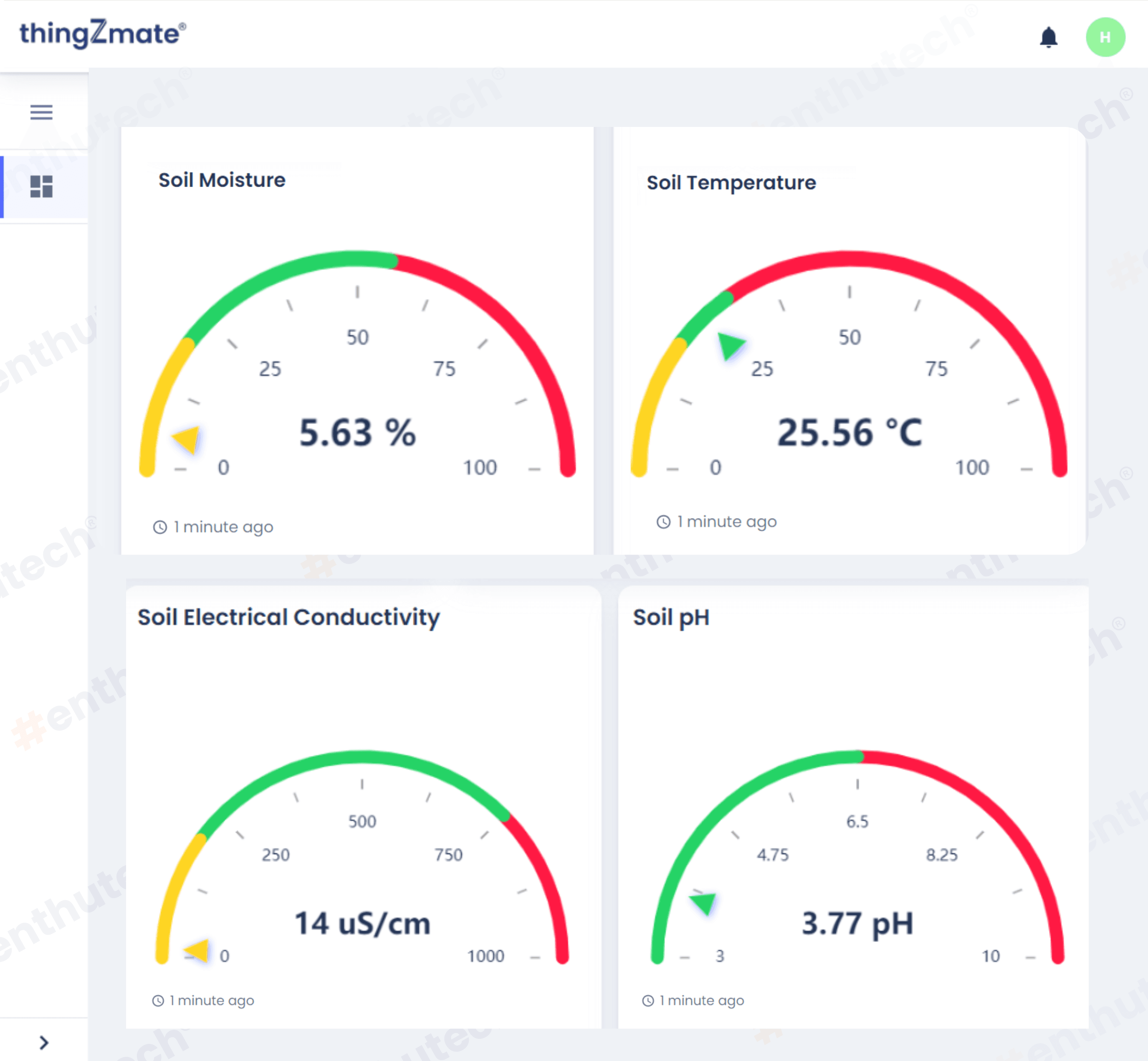The width and height of the screenshot is (1148, 1061).
Task: Click the thingZmate logo
Action: pos(103,33)
